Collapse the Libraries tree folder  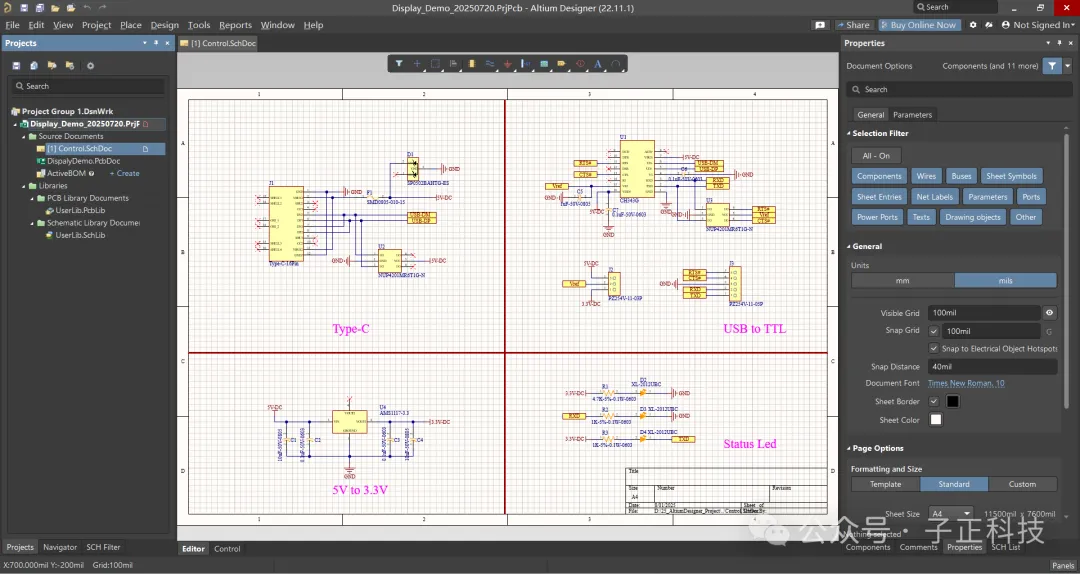click(x=23, y=186)
